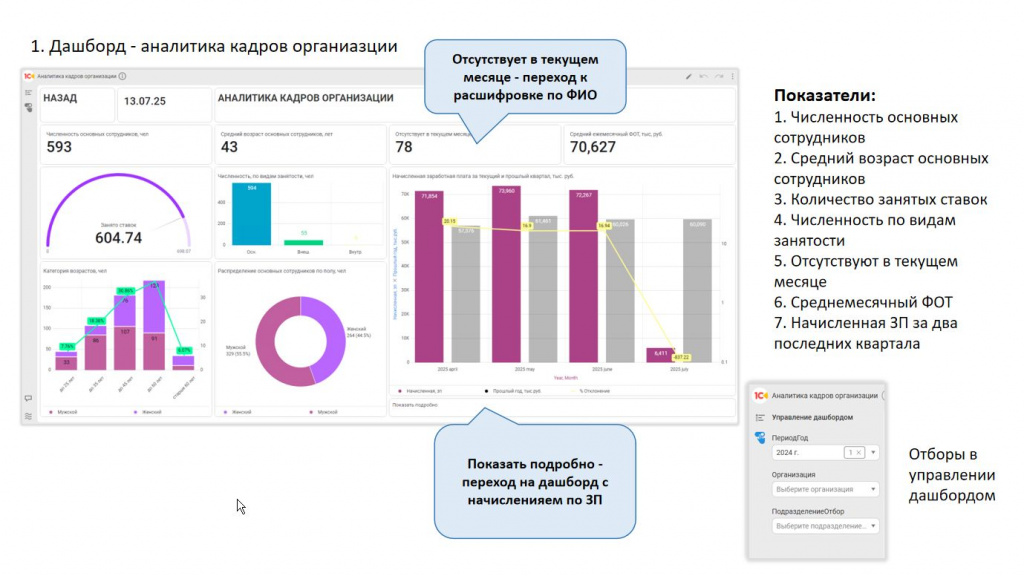This screenshot has width=1024, height=576.
Task: Toggle Мужской legend in gender donut chart
Action: click(323, 412)
